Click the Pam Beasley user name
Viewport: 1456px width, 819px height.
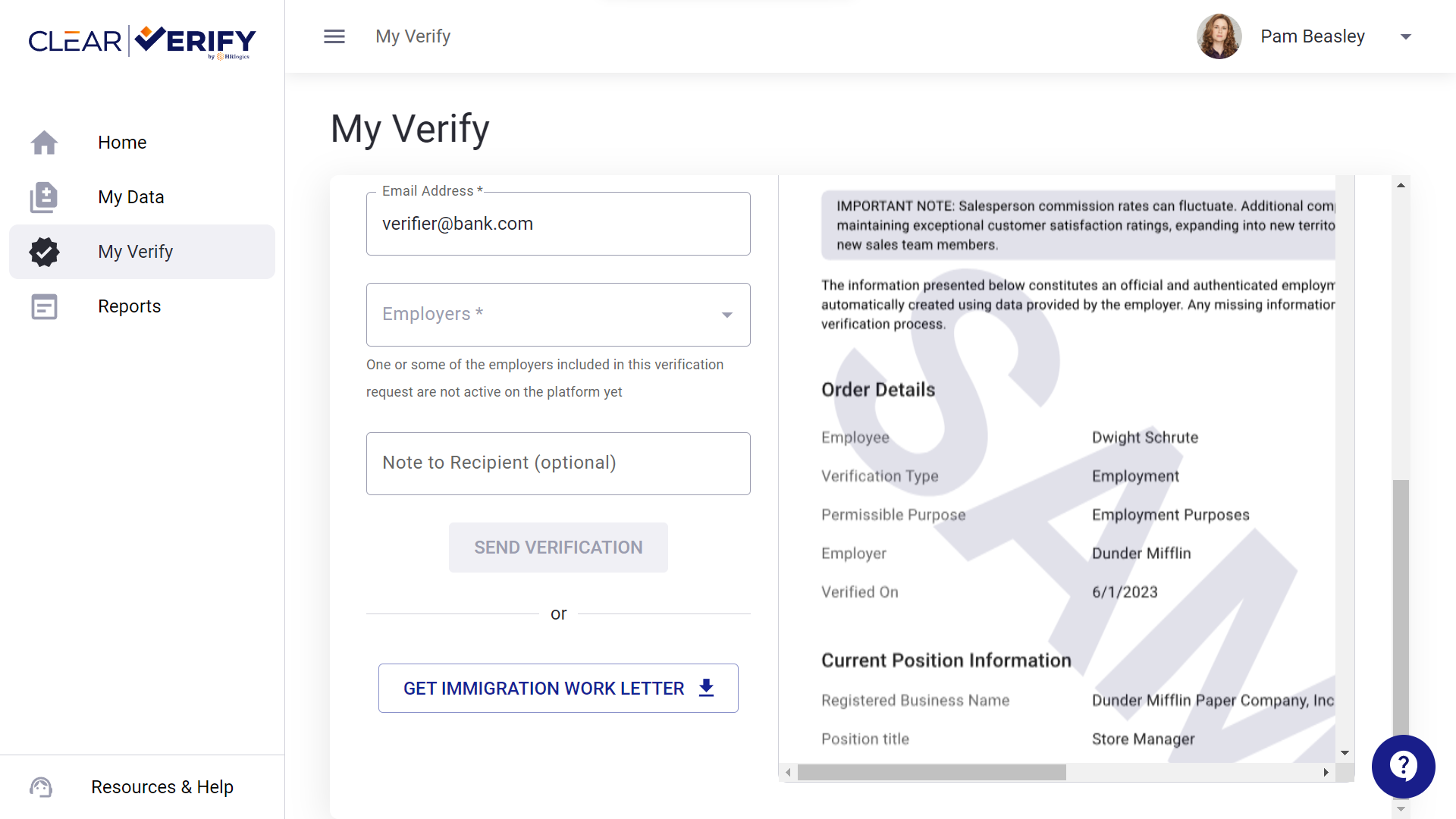(x=1313, y=36)
